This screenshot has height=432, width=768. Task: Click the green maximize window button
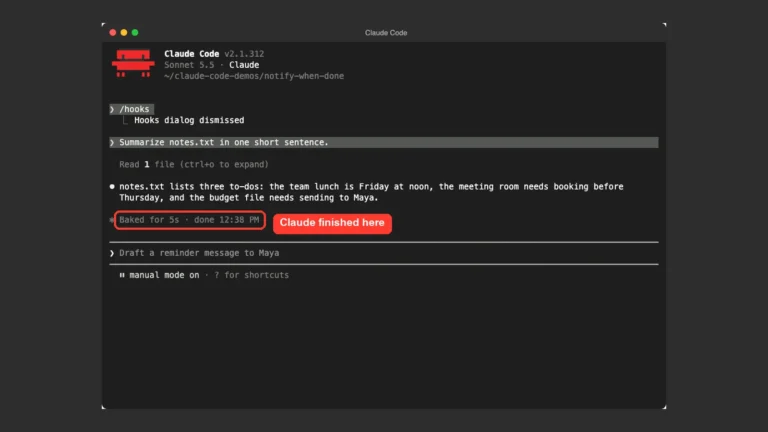tap(135, 32)
